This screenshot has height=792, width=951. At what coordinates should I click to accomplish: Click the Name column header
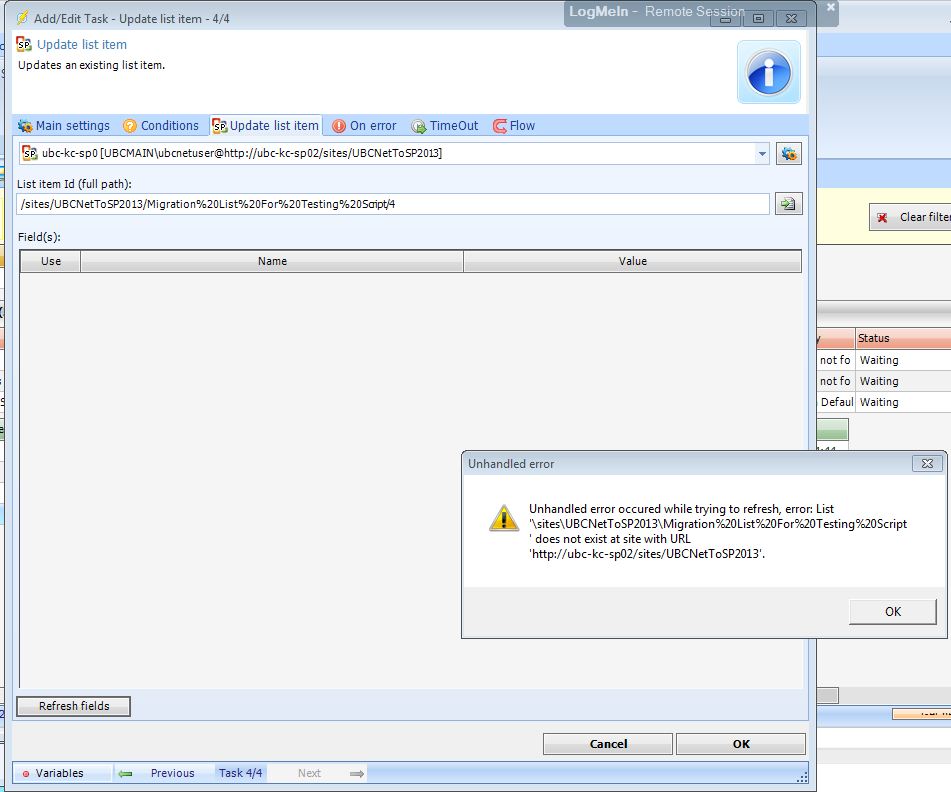272,261
